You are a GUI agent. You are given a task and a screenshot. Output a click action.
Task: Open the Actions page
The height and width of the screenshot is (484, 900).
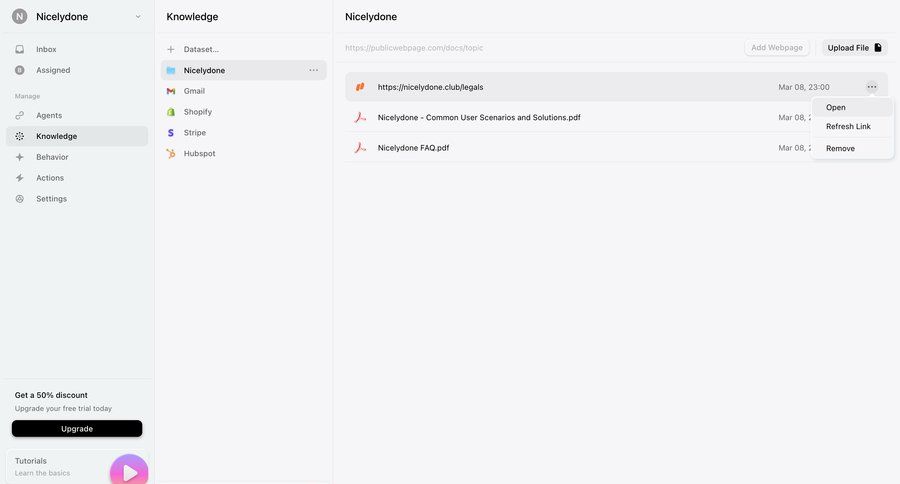50,178
